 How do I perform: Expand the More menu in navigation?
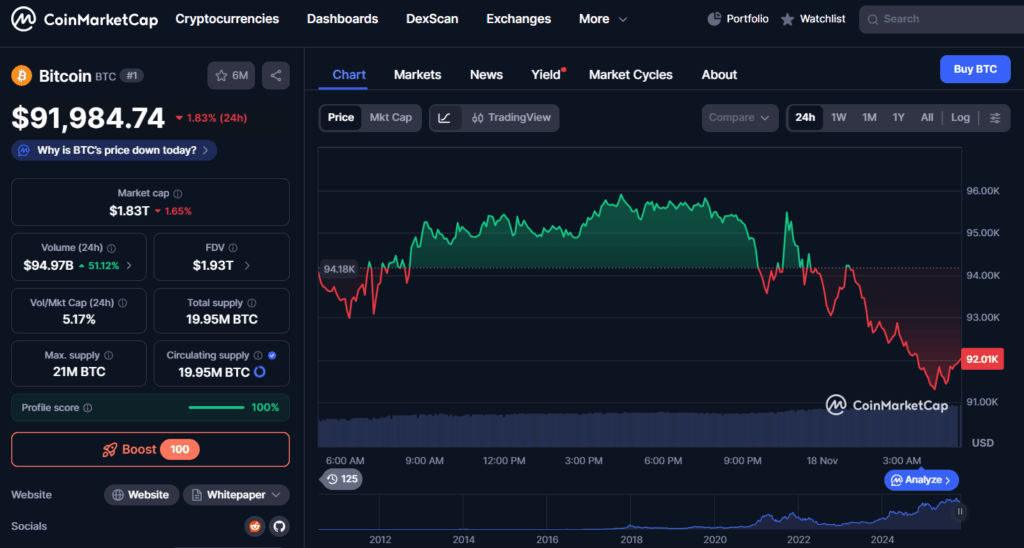(x=603, y=19)
